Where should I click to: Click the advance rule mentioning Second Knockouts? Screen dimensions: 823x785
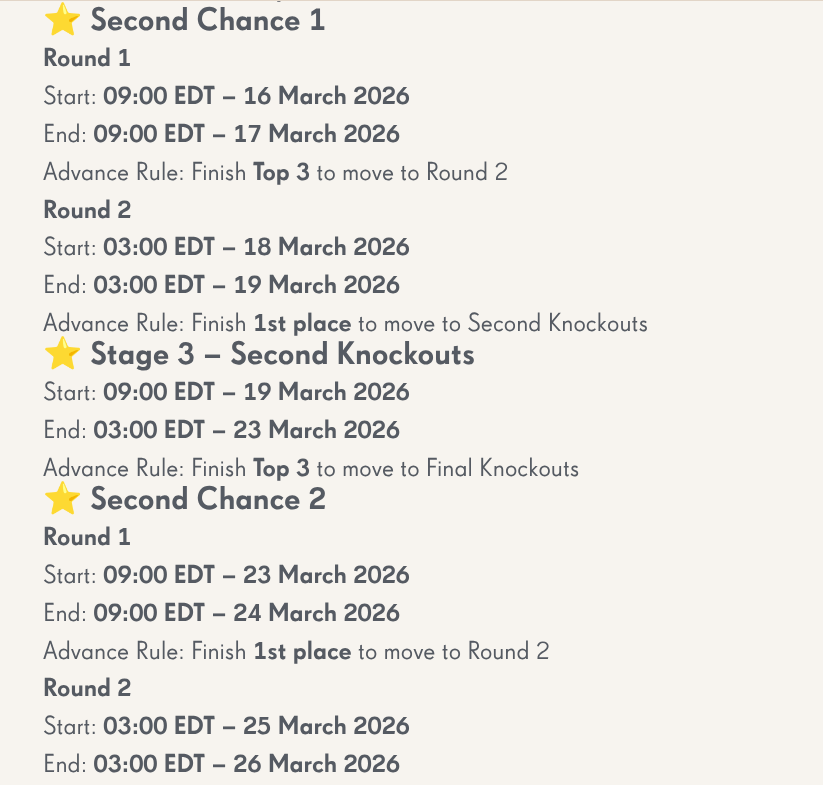(345, 324)
